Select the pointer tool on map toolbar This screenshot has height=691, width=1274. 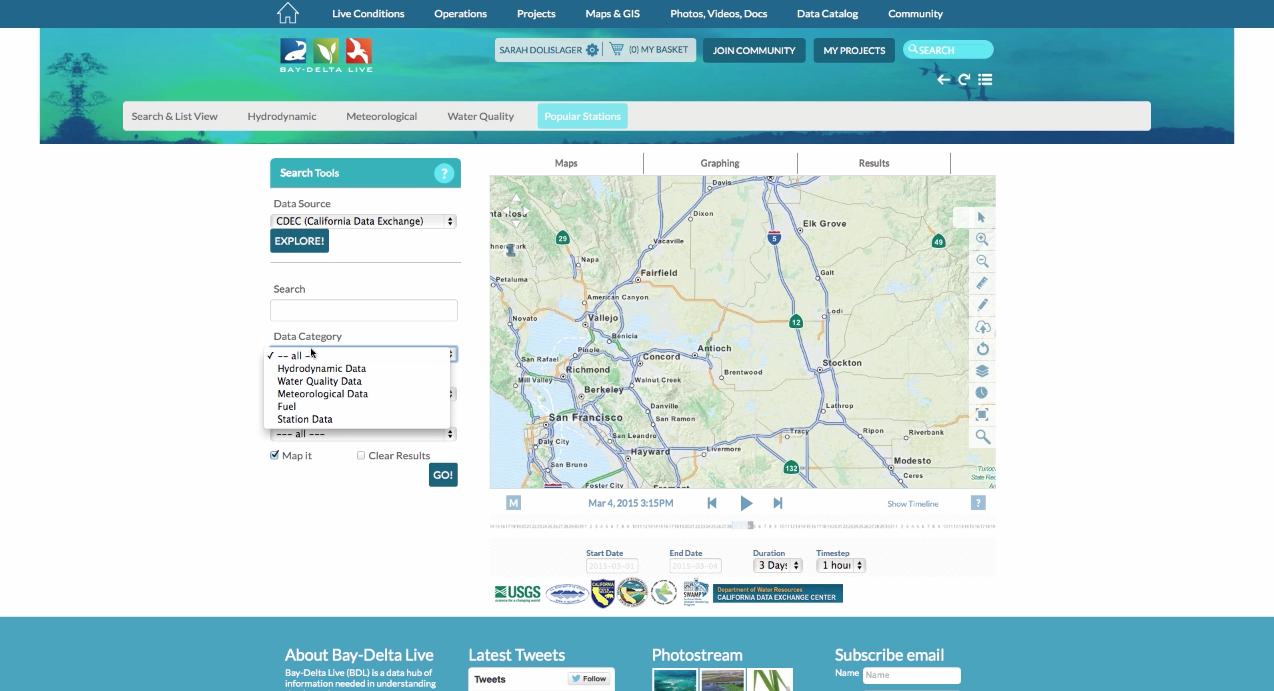coord(982,217)
